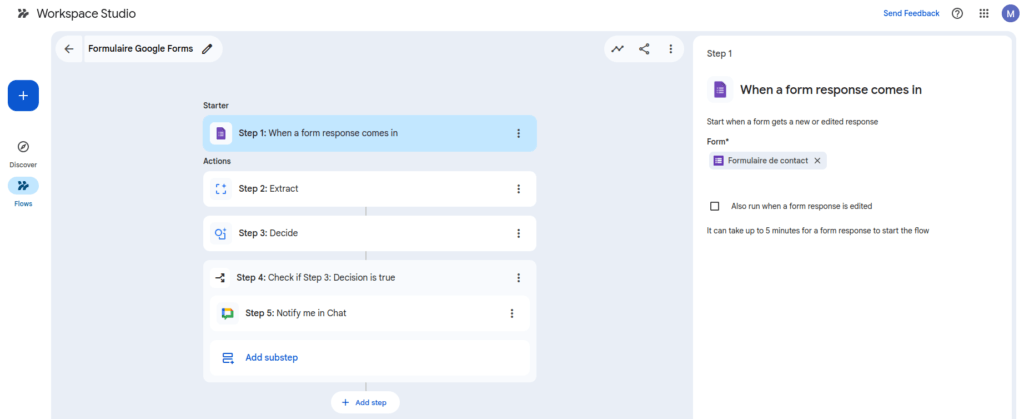1024x419 pixels.
Task: Click the branch icon on Step 4
Action: pos(221,278)
